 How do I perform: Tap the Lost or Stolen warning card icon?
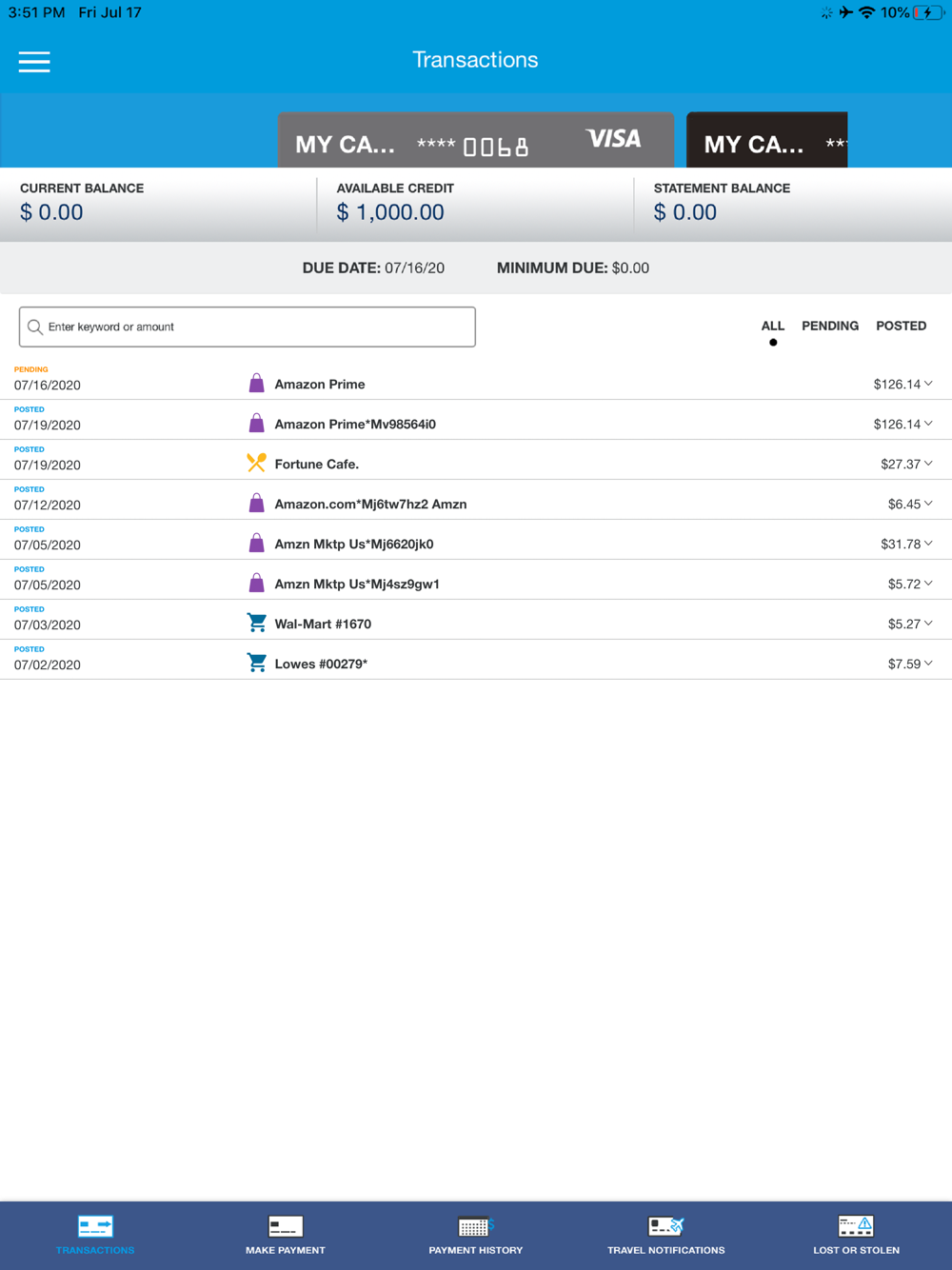point(856,1226)
